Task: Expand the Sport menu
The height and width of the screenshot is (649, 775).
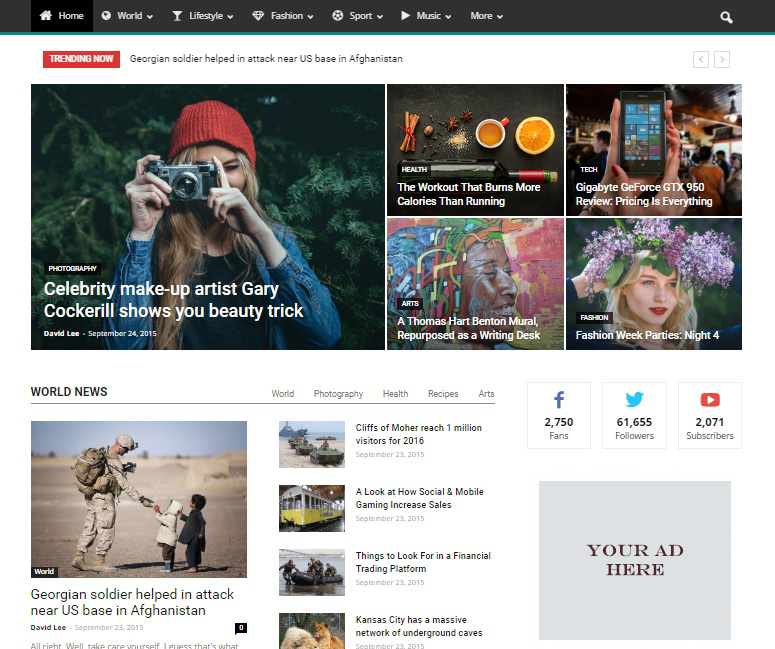Action: 359,16
